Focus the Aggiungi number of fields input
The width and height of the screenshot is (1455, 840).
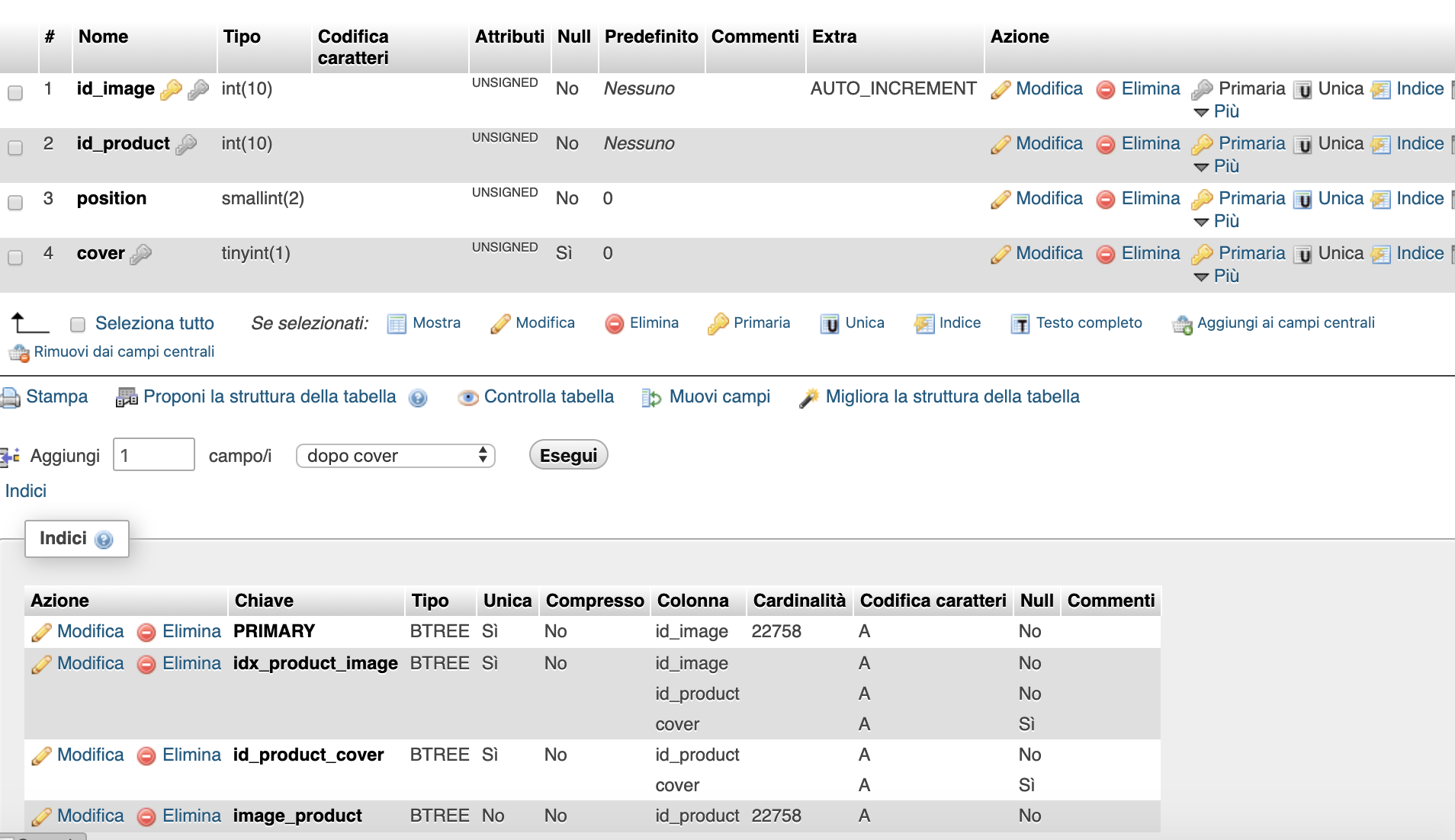pos(154,455)
